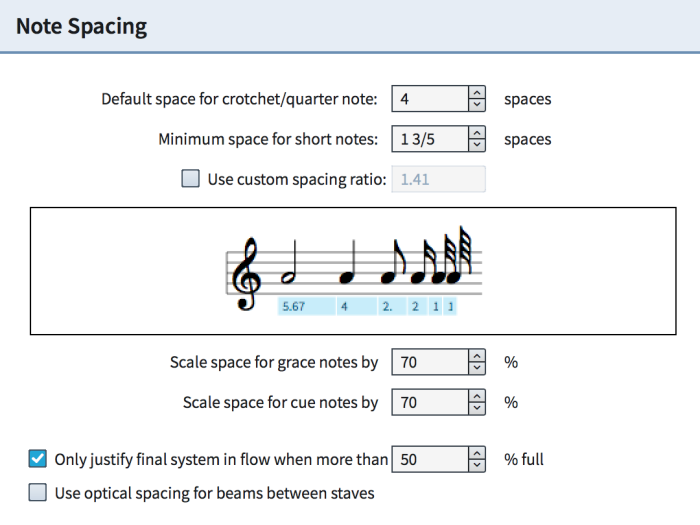Click the cue notes scale 70 field
This screenshot has width=700, height=525.
tap(430, 402)
